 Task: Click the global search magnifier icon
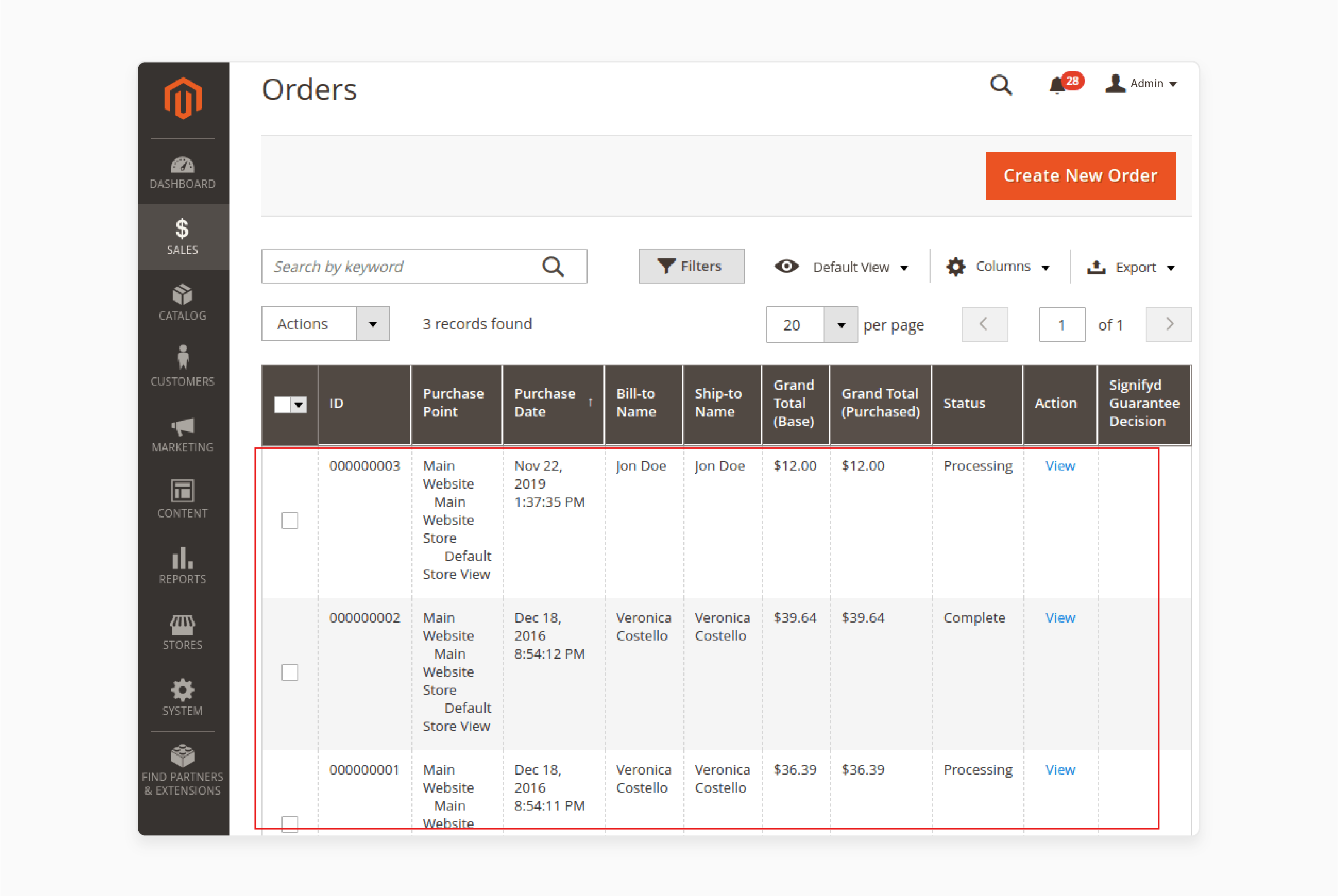(x=1001, y=86)
